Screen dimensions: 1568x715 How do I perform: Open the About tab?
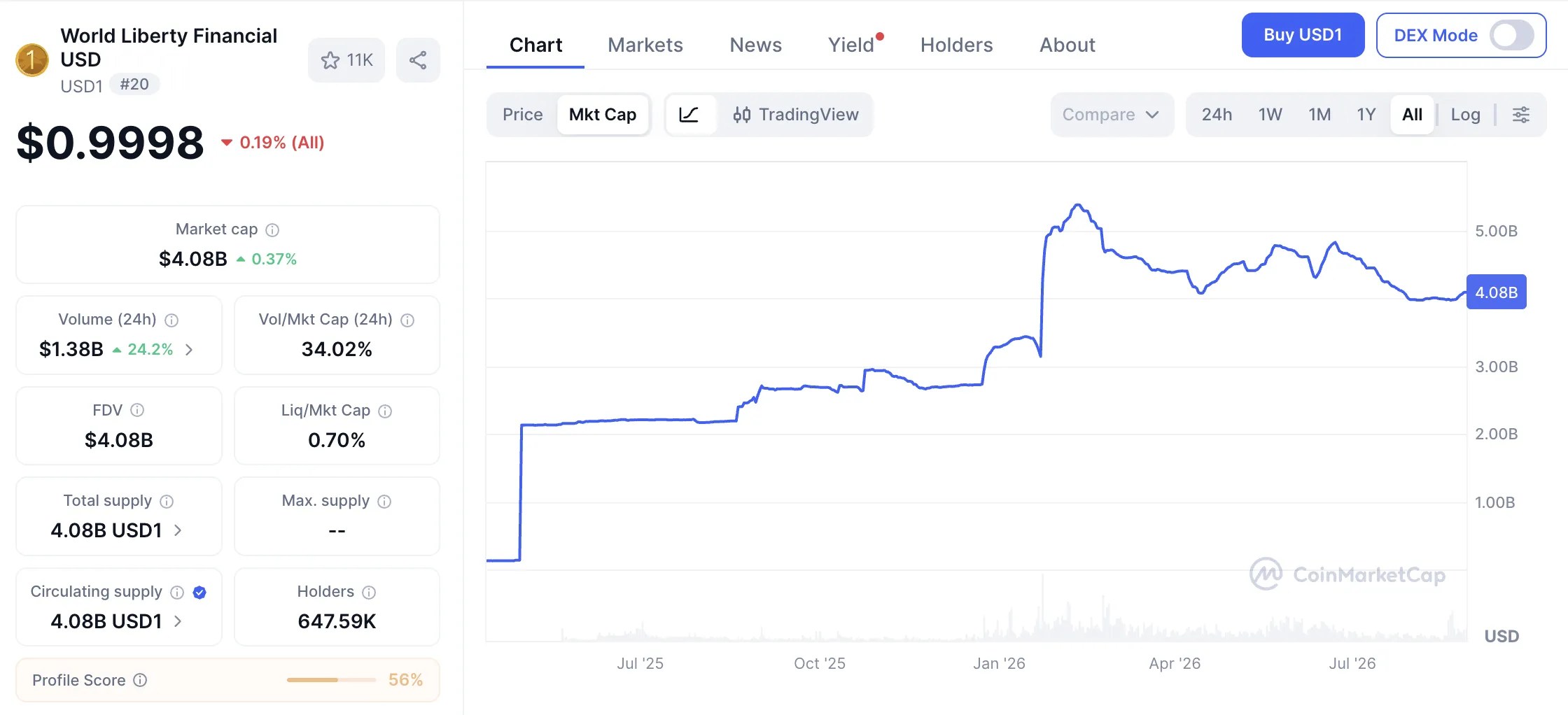tap(1067, 45)
